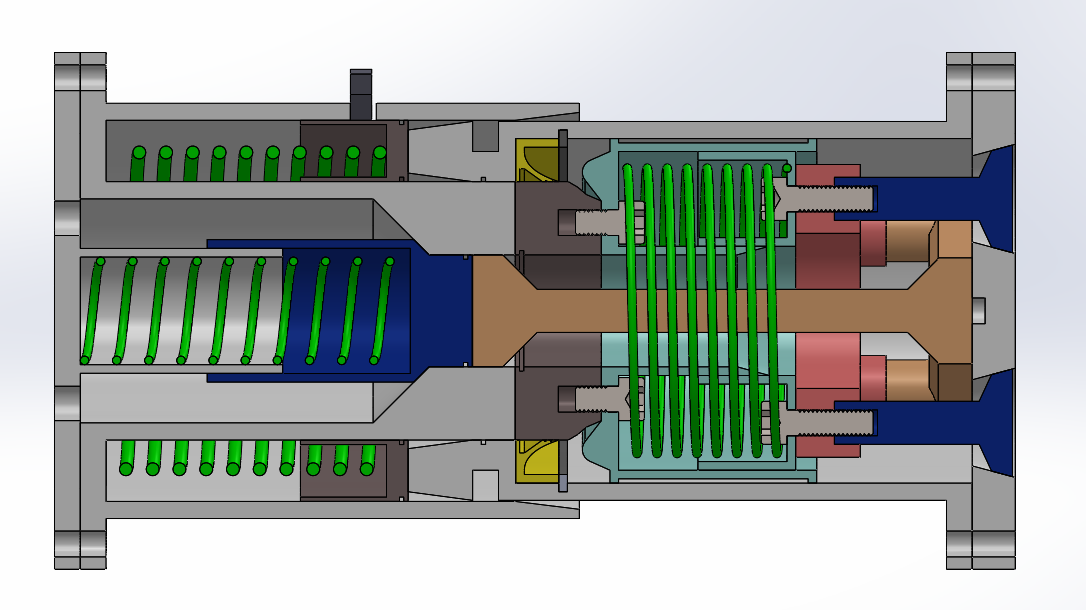This screenshot has width=1086, height=610.
Task: Select the lower dark brown spring retainer block
Action: 353,471
